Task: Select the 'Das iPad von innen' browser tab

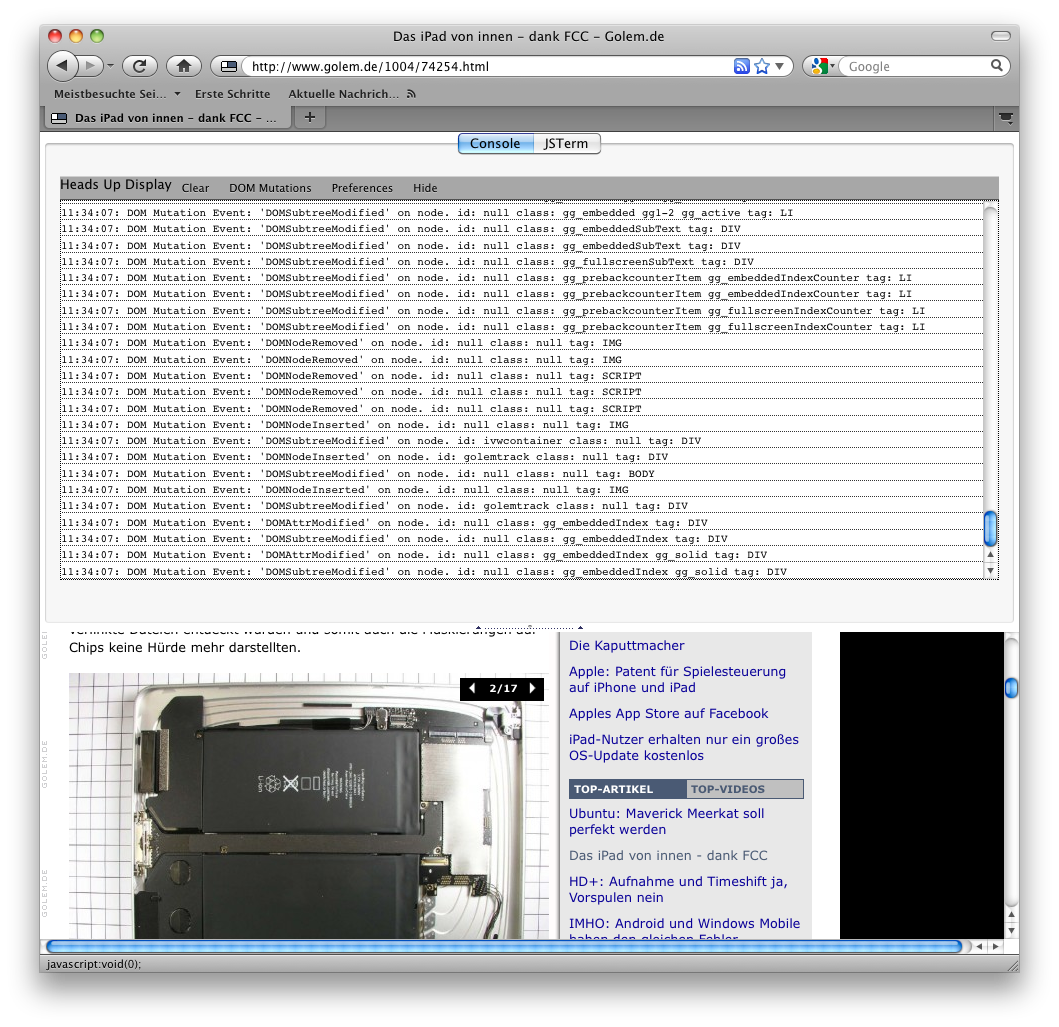Action: [x=169, y=117]
